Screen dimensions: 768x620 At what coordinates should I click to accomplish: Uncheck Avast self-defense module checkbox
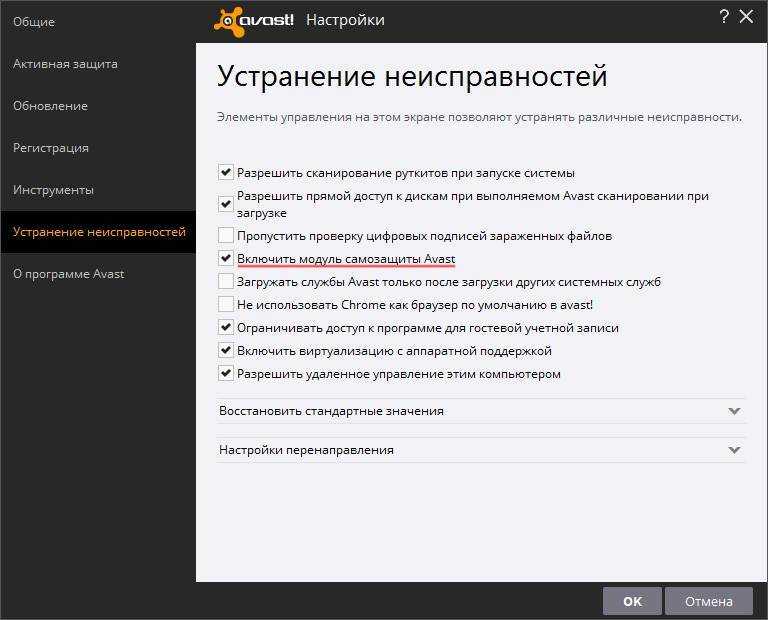point(225,259)
